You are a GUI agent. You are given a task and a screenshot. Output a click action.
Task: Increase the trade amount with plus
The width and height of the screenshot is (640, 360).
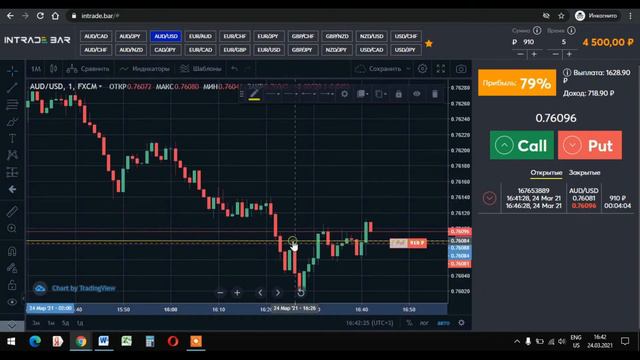(x=534, y=54)
